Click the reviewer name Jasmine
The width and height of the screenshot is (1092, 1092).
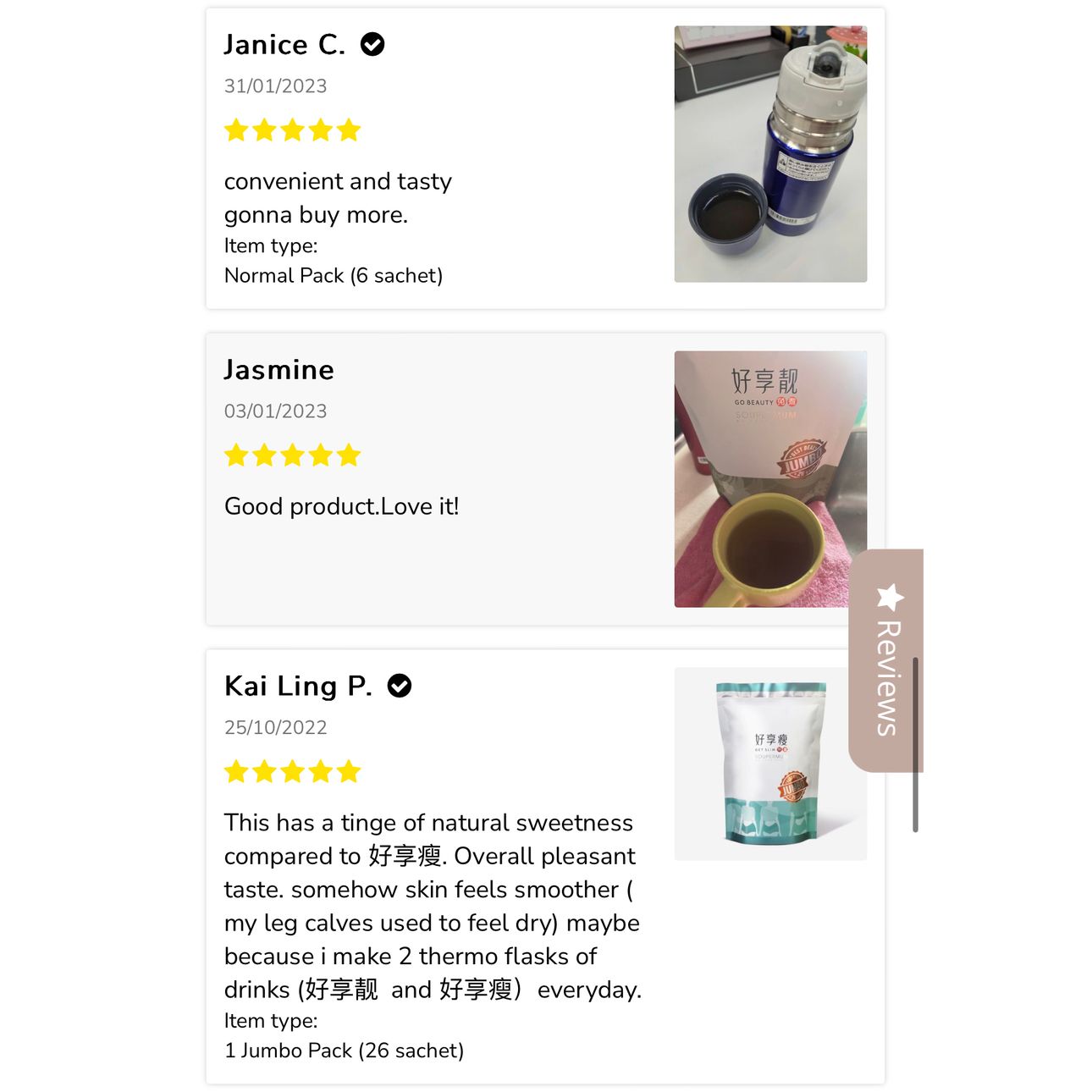(x=279, y=370)
